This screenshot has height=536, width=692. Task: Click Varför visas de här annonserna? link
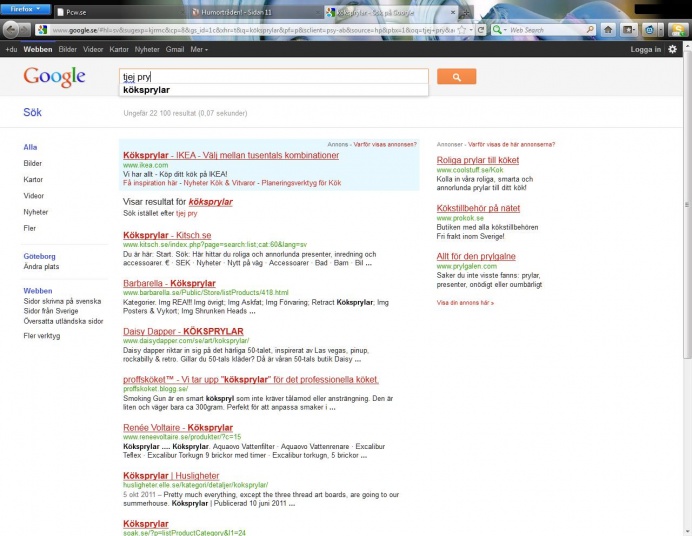[511, 144]
